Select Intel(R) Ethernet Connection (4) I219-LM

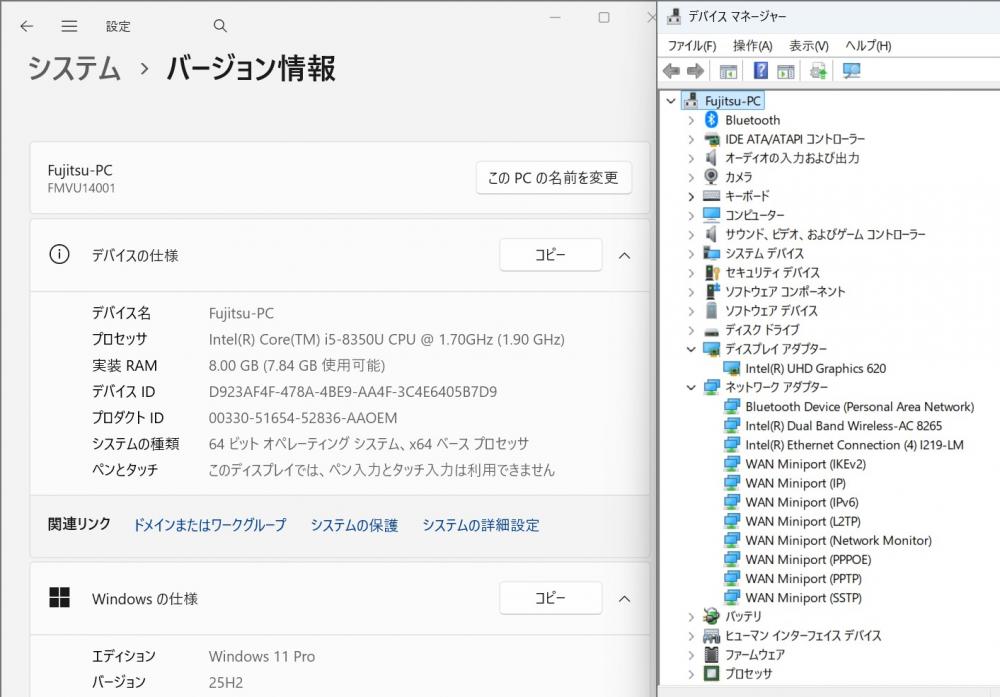(854, 444)
